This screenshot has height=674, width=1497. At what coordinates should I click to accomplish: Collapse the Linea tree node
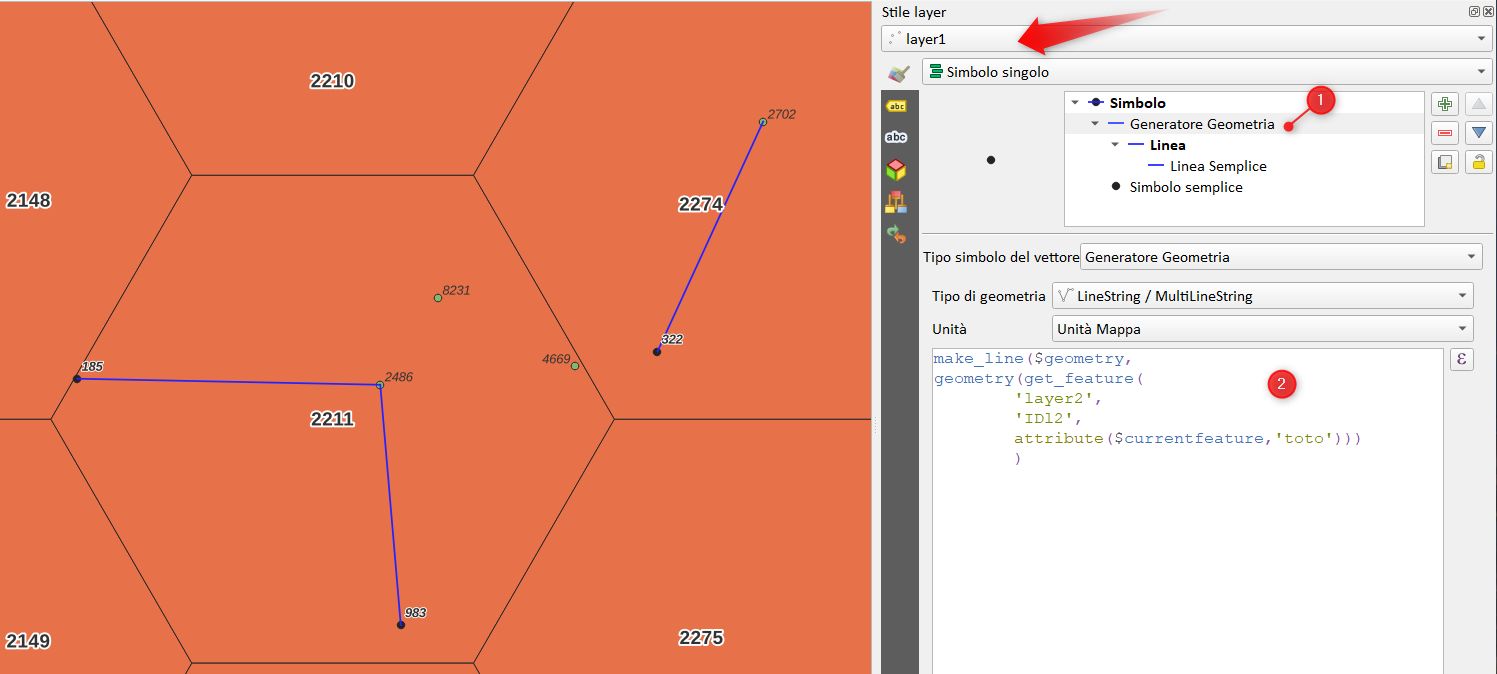click(1116, 145)
